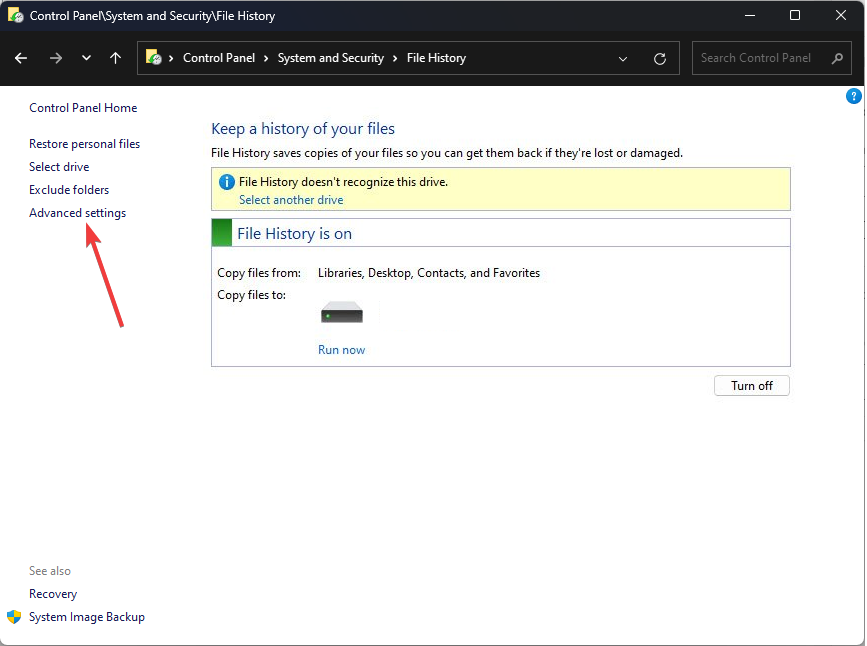Click the blue info icon in warning
This screenshot has height=646, width=867.
[x=227, y=182]
